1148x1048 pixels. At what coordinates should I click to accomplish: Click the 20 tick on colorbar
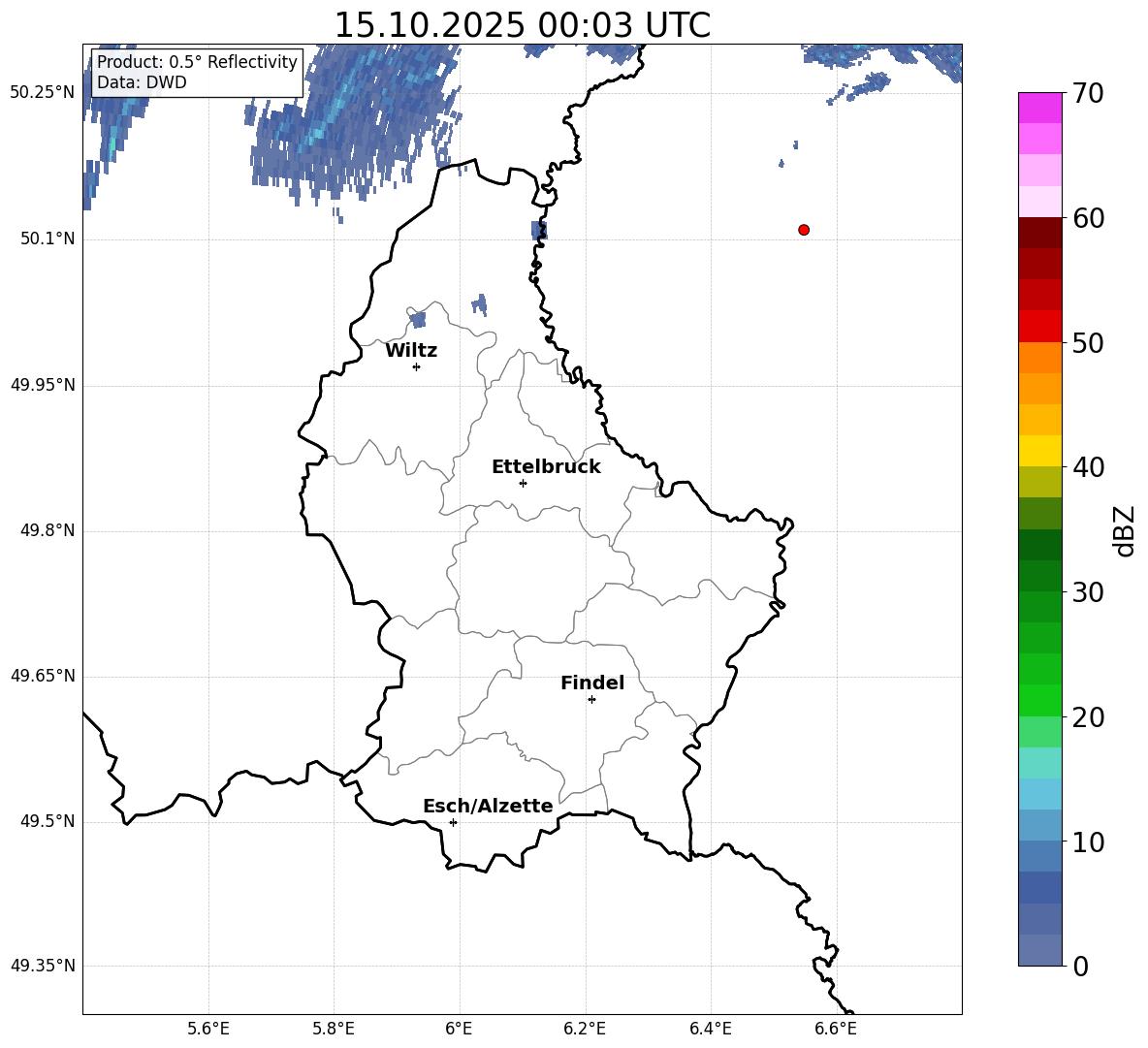pos(1088,717)
